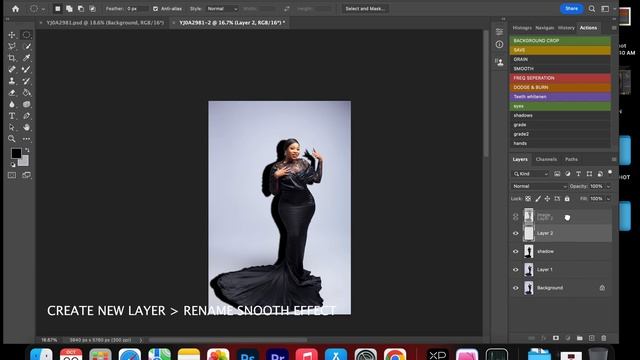Open the tool preset picker arrow

[43, 9]
